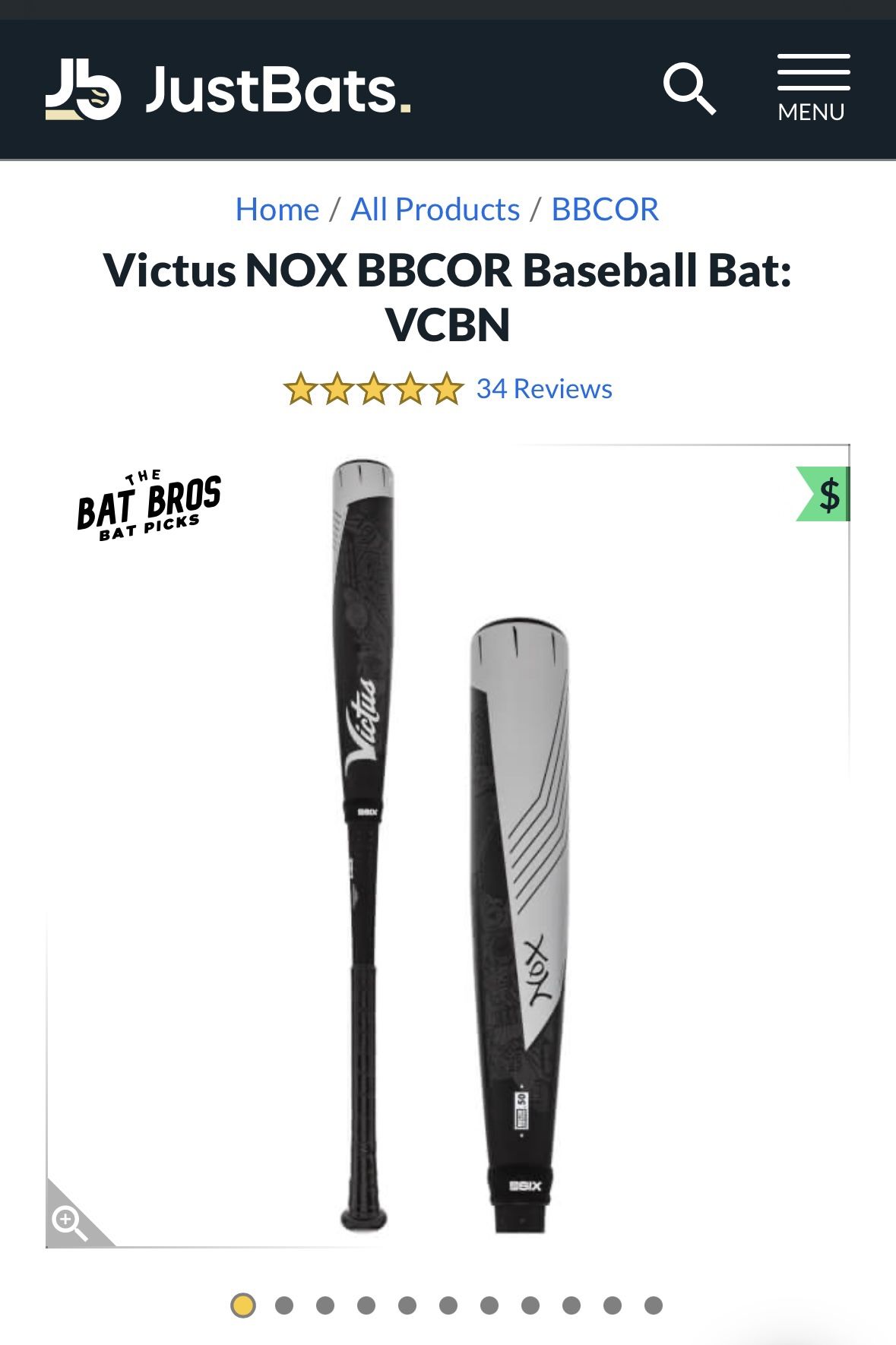Select the last carousel dot
896x1345 pixels.
coord(654,1305)
